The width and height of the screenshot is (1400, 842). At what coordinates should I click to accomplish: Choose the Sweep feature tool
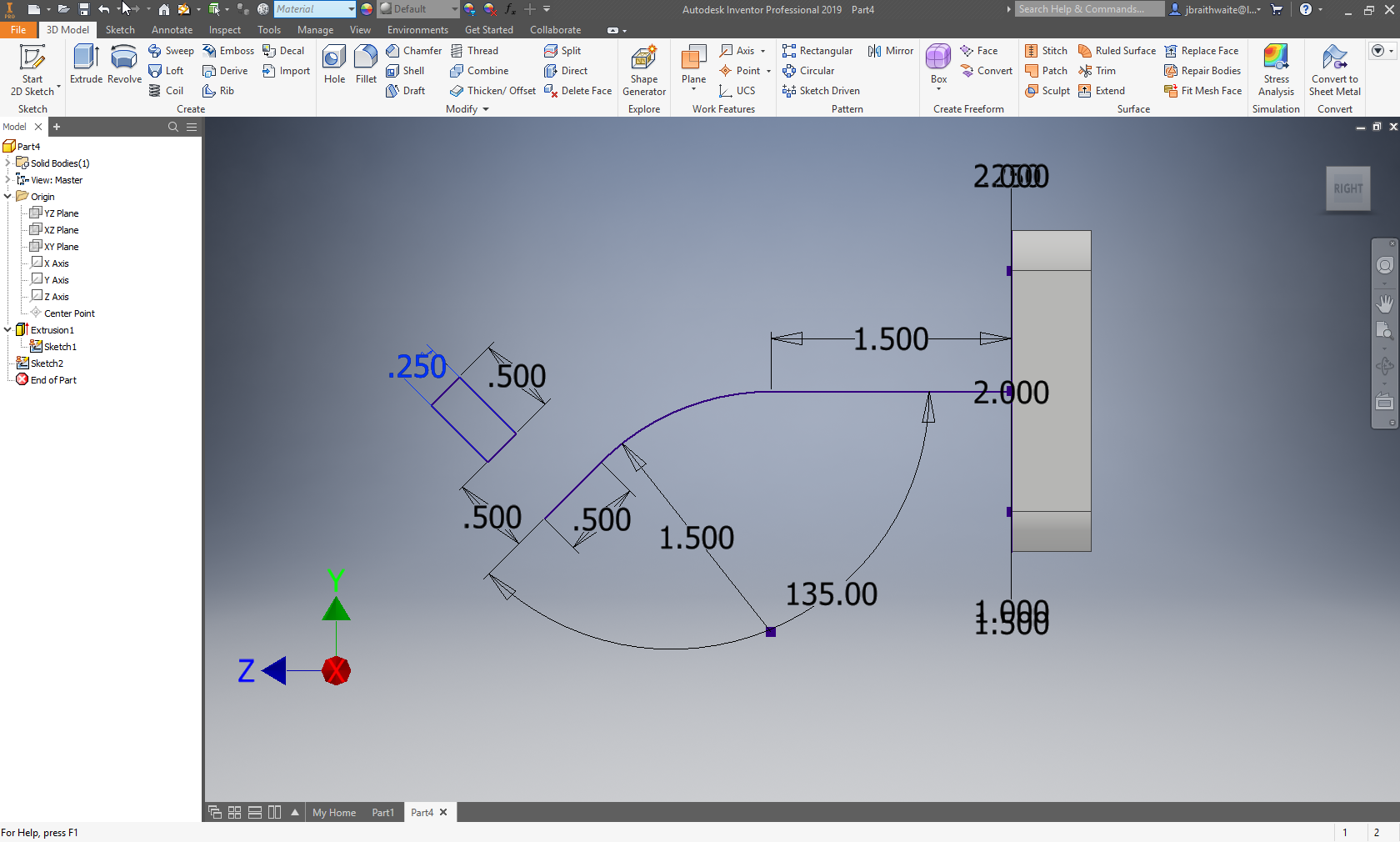coord(171,51)
